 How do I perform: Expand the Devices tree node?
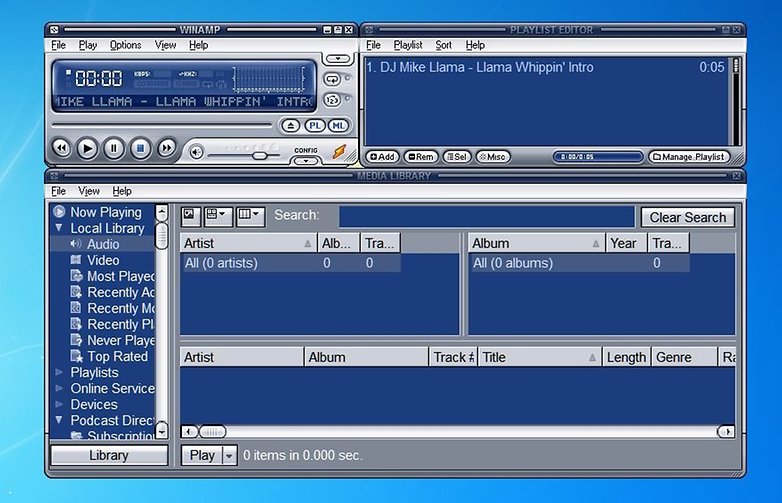click(x=59, y=404)
